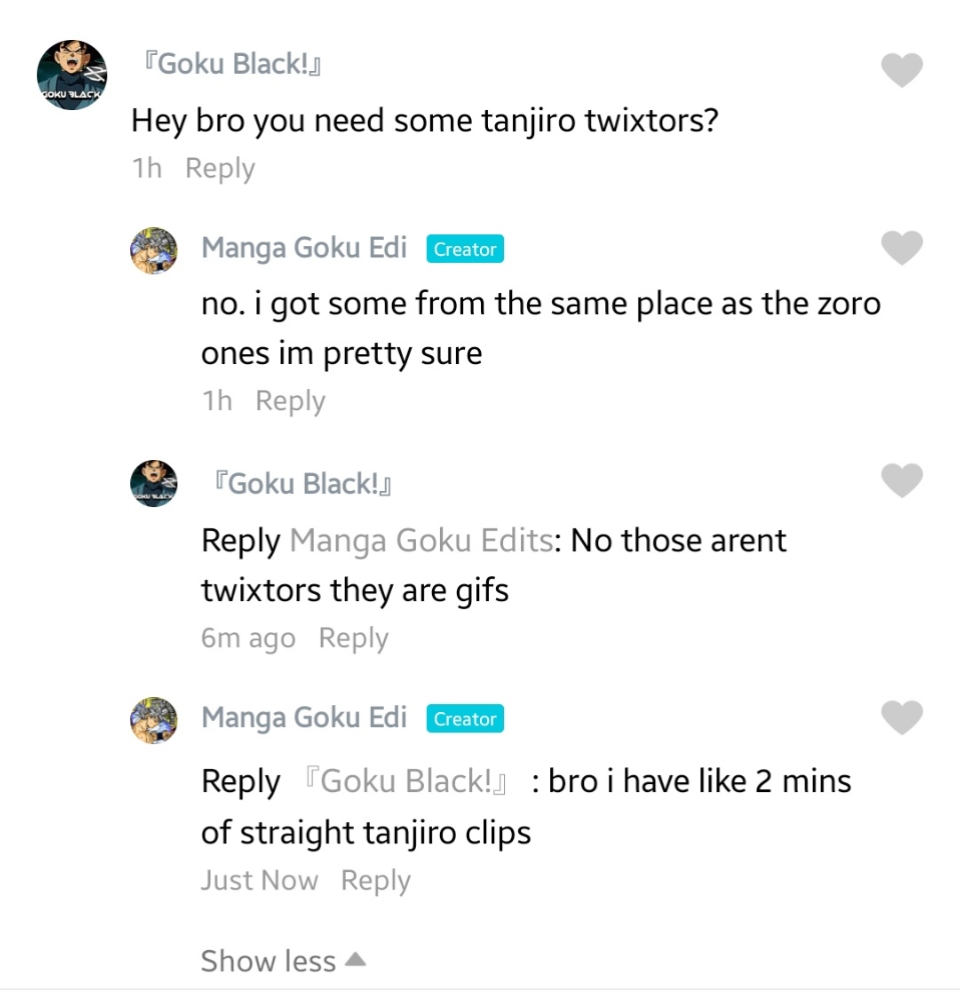This screenshot has height=998, width=960.
Task: Tap the mentioned 『Goku Black!』 name in last reply
Action: [407, 781]
